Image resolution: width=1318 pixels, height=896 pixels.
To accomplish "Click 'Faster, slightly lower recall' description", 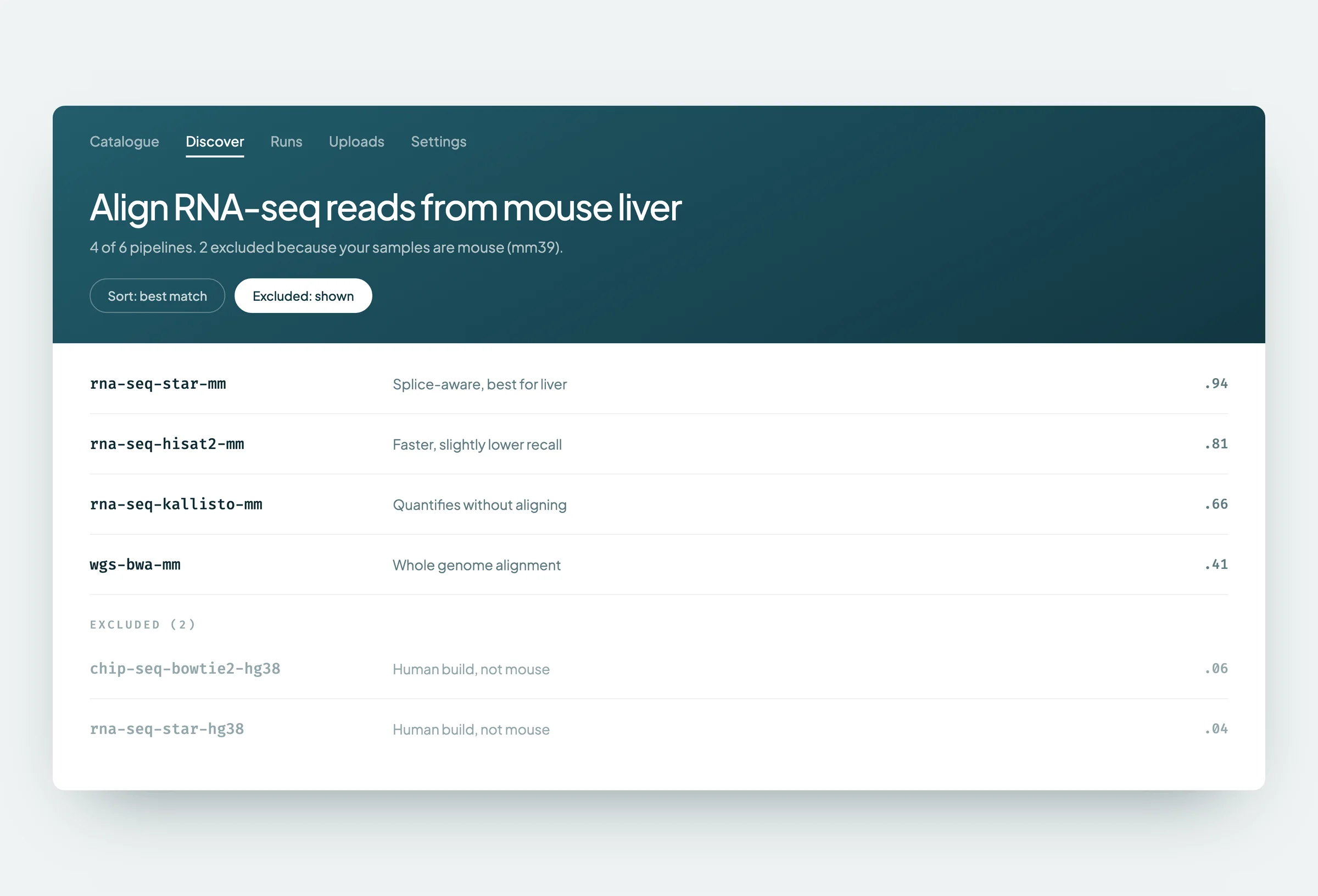I will pyautogui.click(x=477, y=445).
